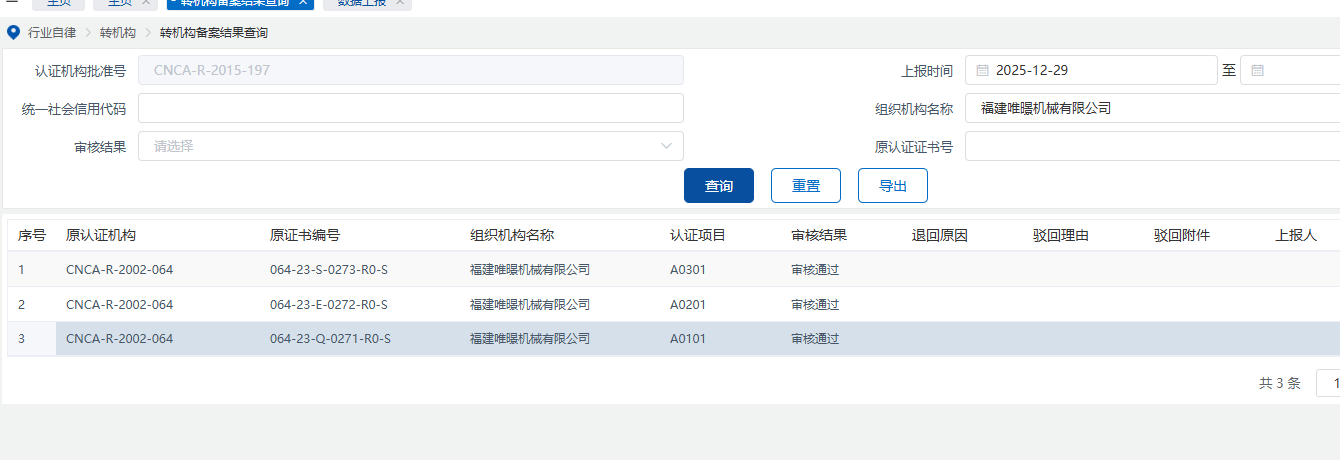
Task: Click the location pin icon in breadcrumb
Action: 13,33
